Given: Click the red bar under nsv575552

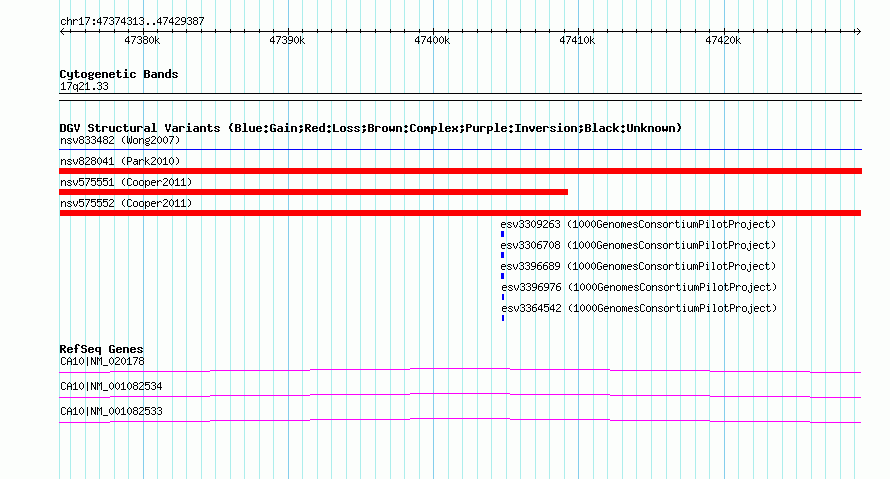Looking at the screenshot, I should click(x=460, y=213).
